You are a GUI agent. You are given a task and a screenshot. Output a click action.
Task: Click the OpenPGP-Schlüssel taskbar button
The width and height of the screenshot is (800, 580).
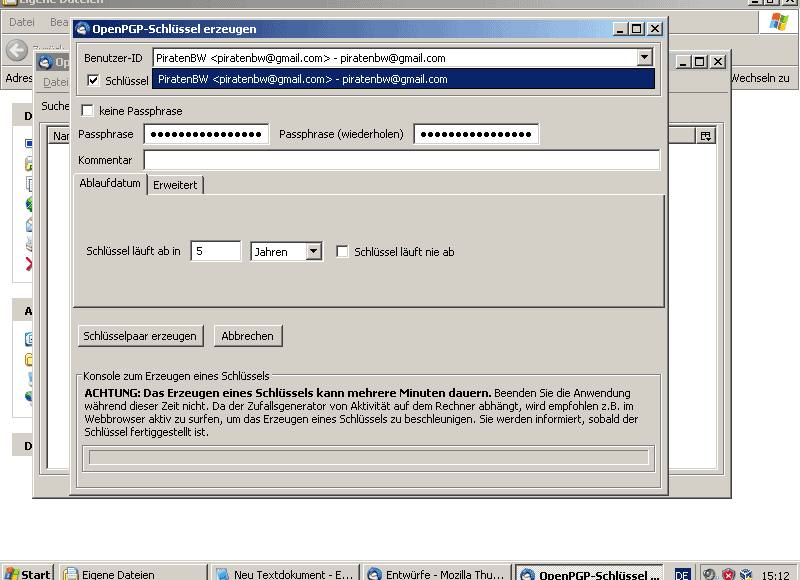tap(589, 574)
